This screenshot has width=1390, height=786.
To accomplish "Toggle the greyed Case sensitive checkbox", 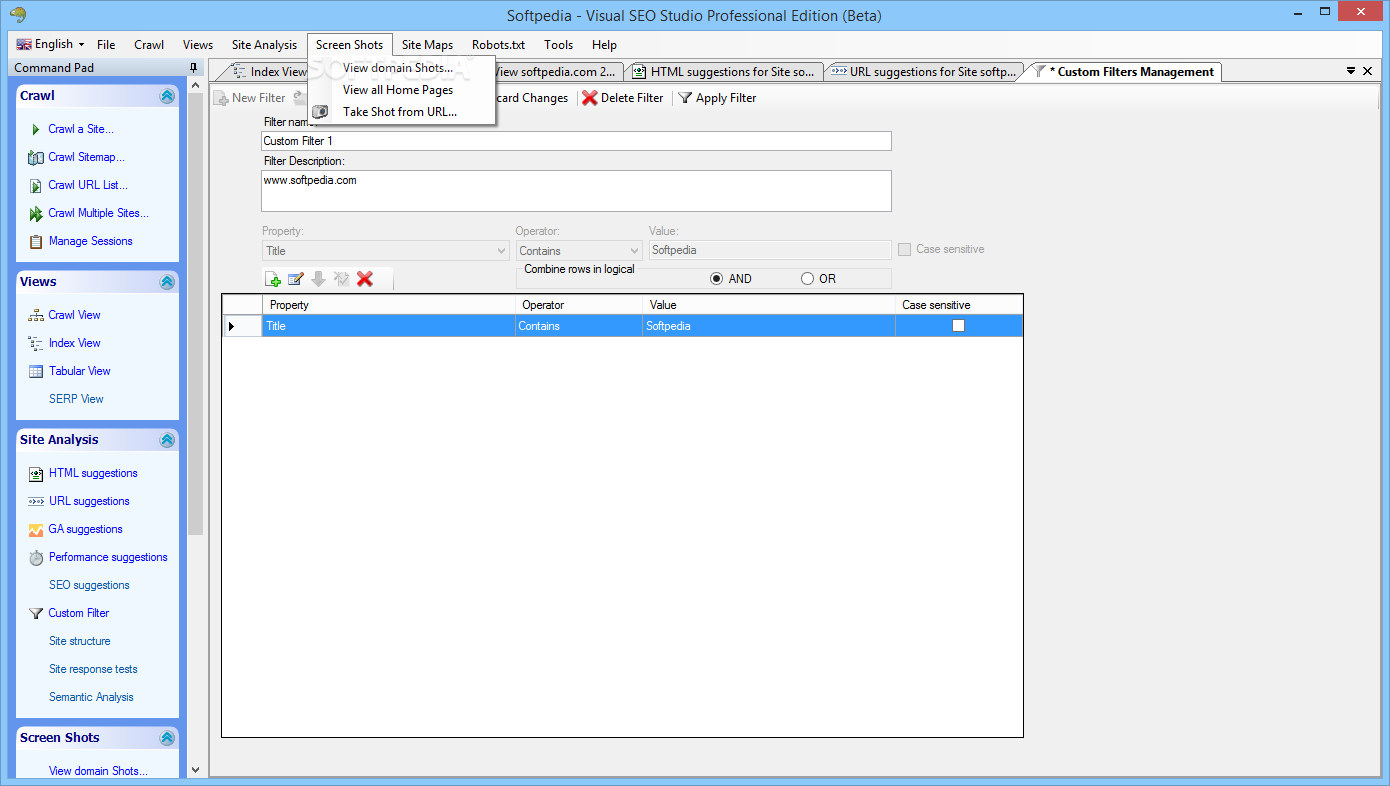I will 904,249.
